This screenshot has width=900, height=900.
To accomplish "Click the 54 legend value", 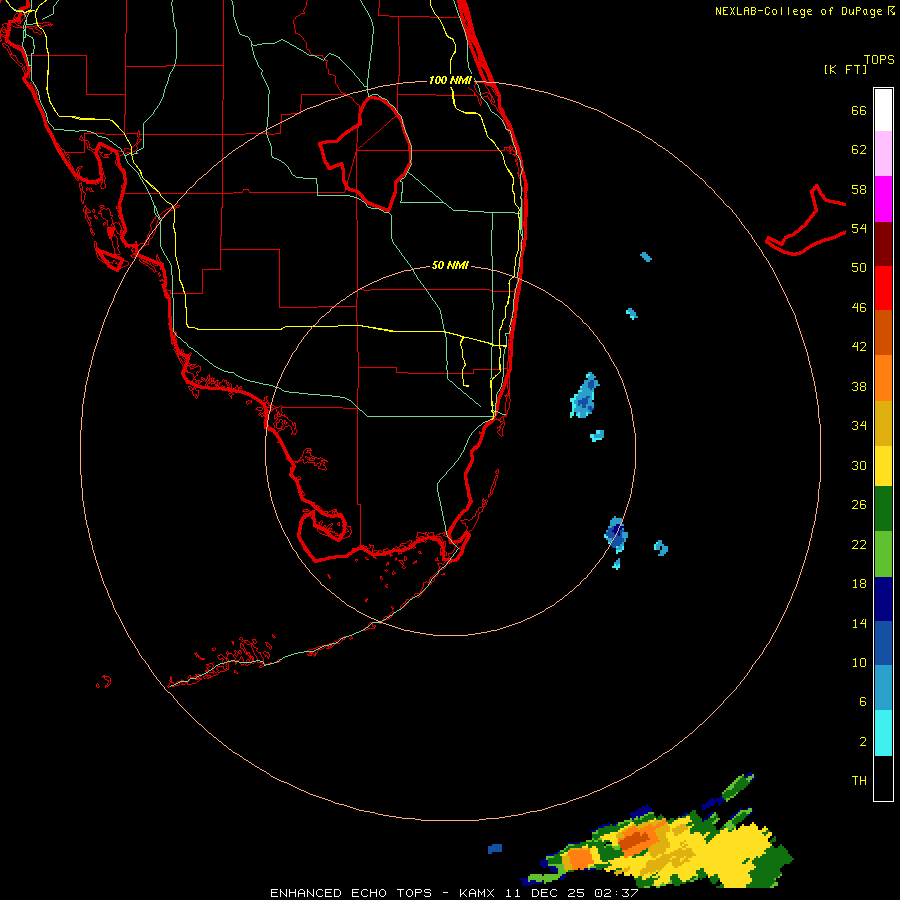I will (859, 228).
